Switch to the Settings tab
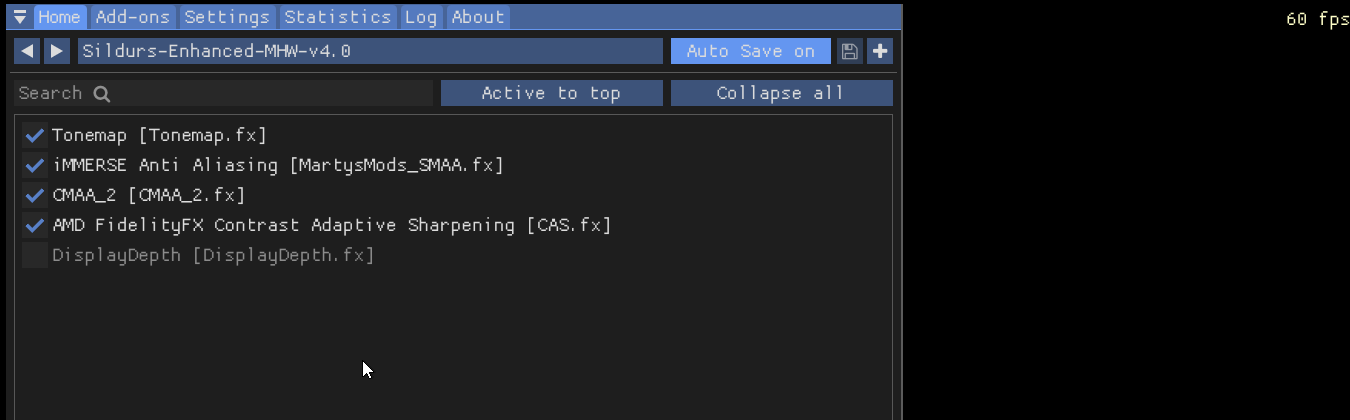Image resolution: width=1350 pixels, height=420 pixels. 227,17
